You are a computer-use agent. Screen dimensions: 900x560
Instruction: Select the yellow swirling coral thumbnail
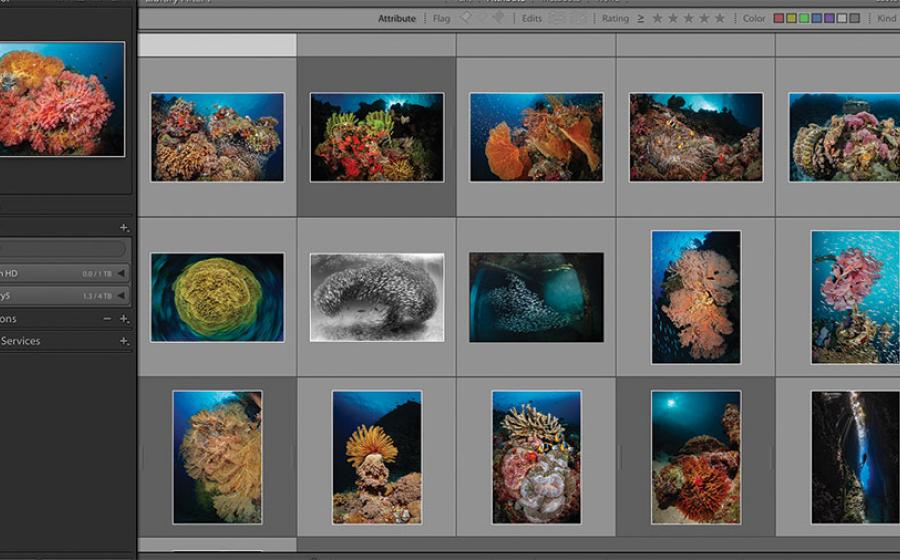point(217,297)
